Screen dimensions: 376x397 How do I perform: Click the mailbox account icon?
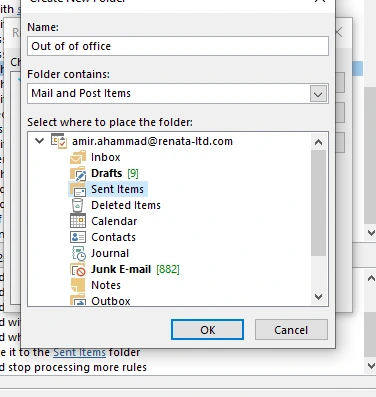click(59, 141)
